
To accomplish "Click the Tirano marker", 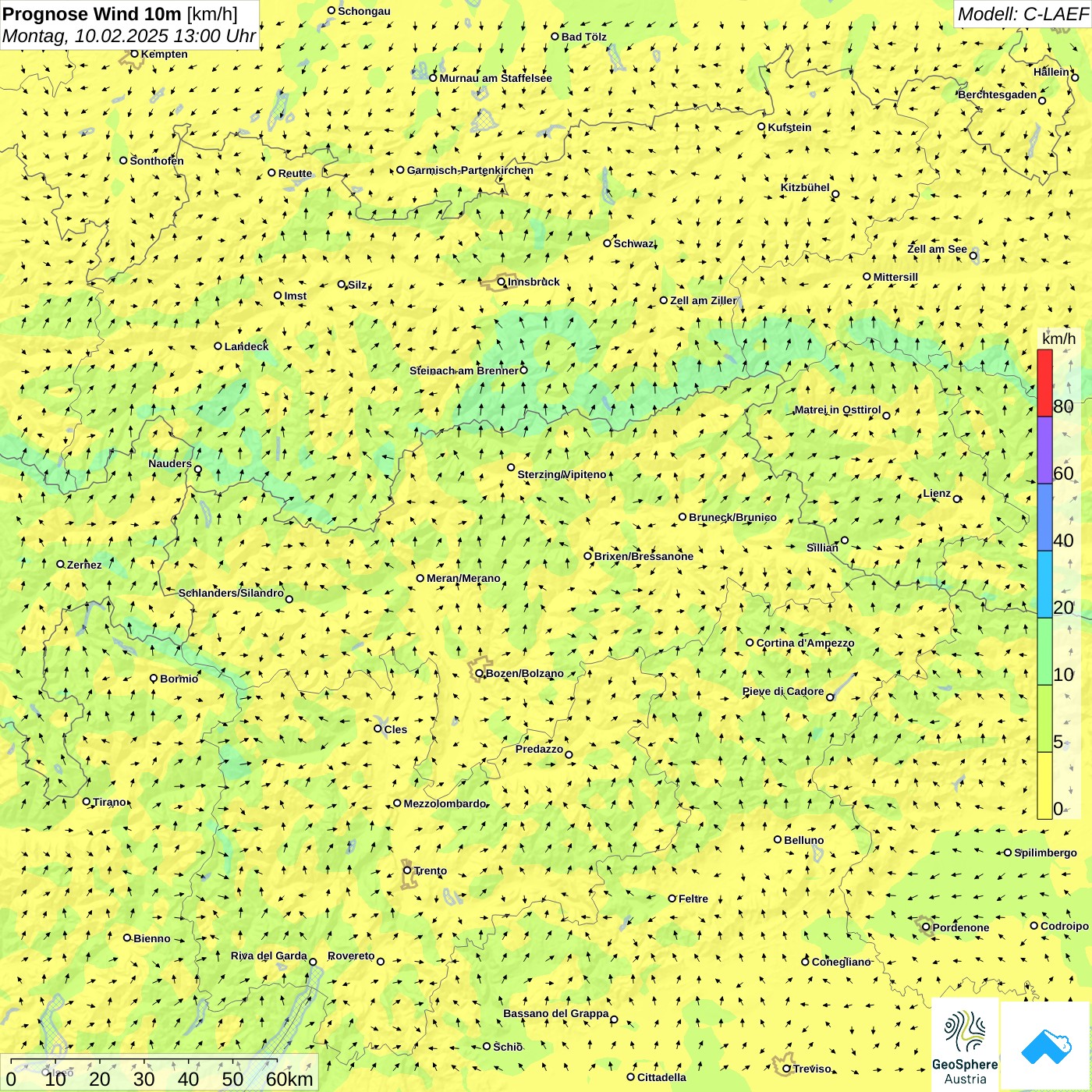I will pyautogui.click(x=87, y=801).
